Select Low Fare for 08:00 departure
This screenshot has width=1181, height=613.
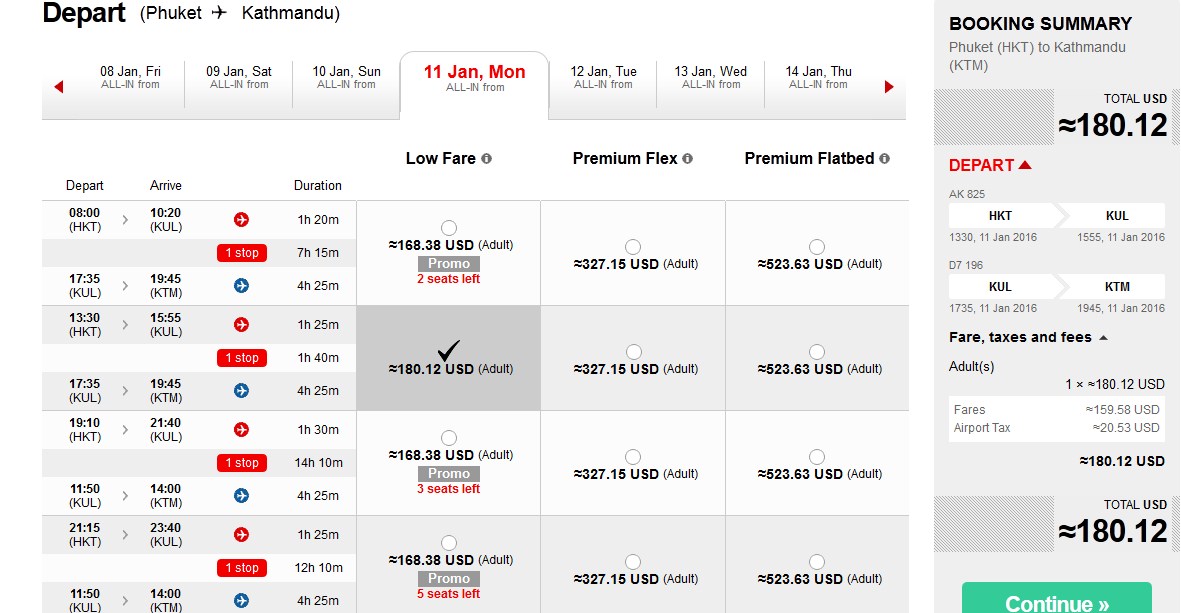(449, 228)
